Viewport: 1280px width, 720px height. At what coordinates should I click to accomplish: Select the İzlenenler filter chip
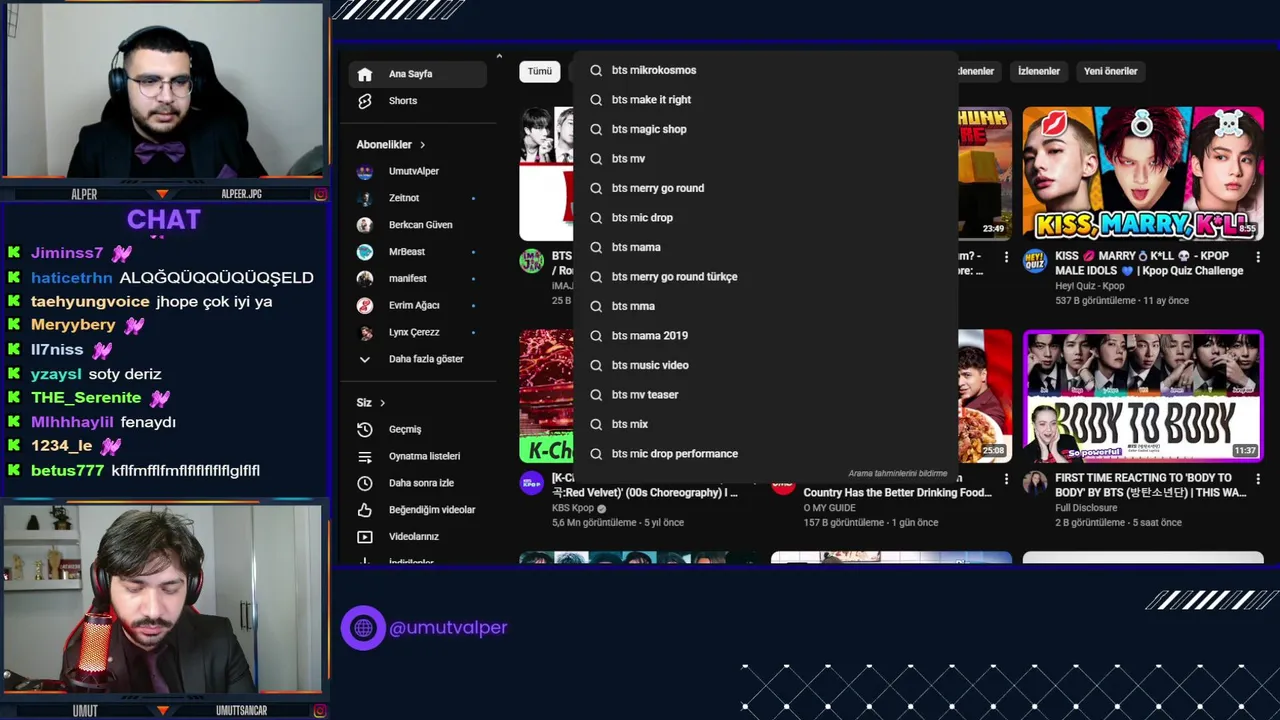click(1038, 71)
